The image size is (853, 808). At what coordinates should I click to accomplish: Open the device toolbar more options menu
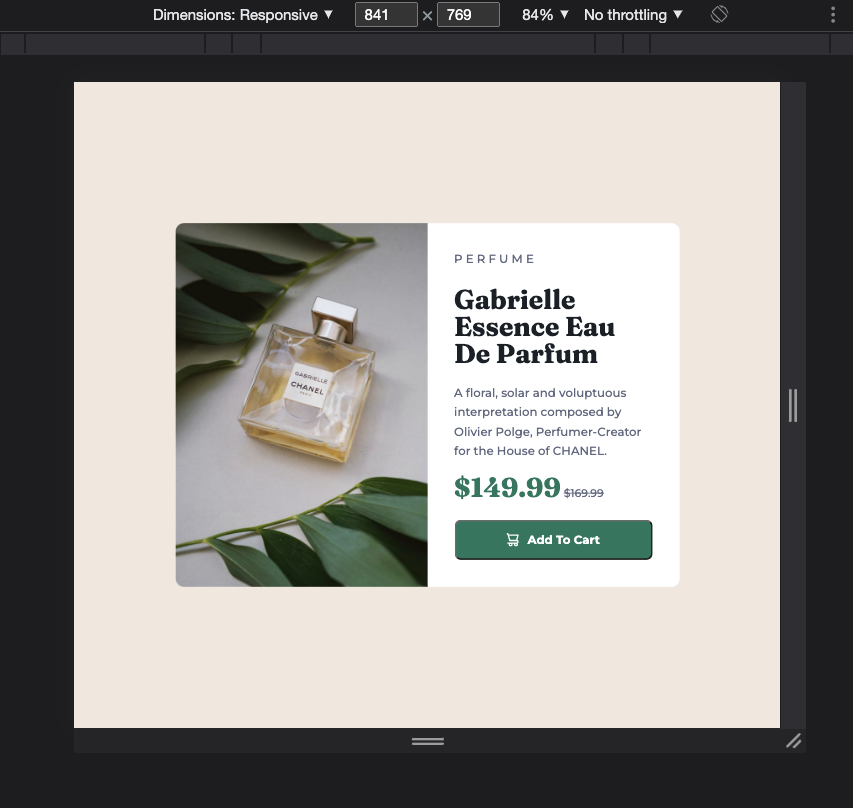click(833, 15)
